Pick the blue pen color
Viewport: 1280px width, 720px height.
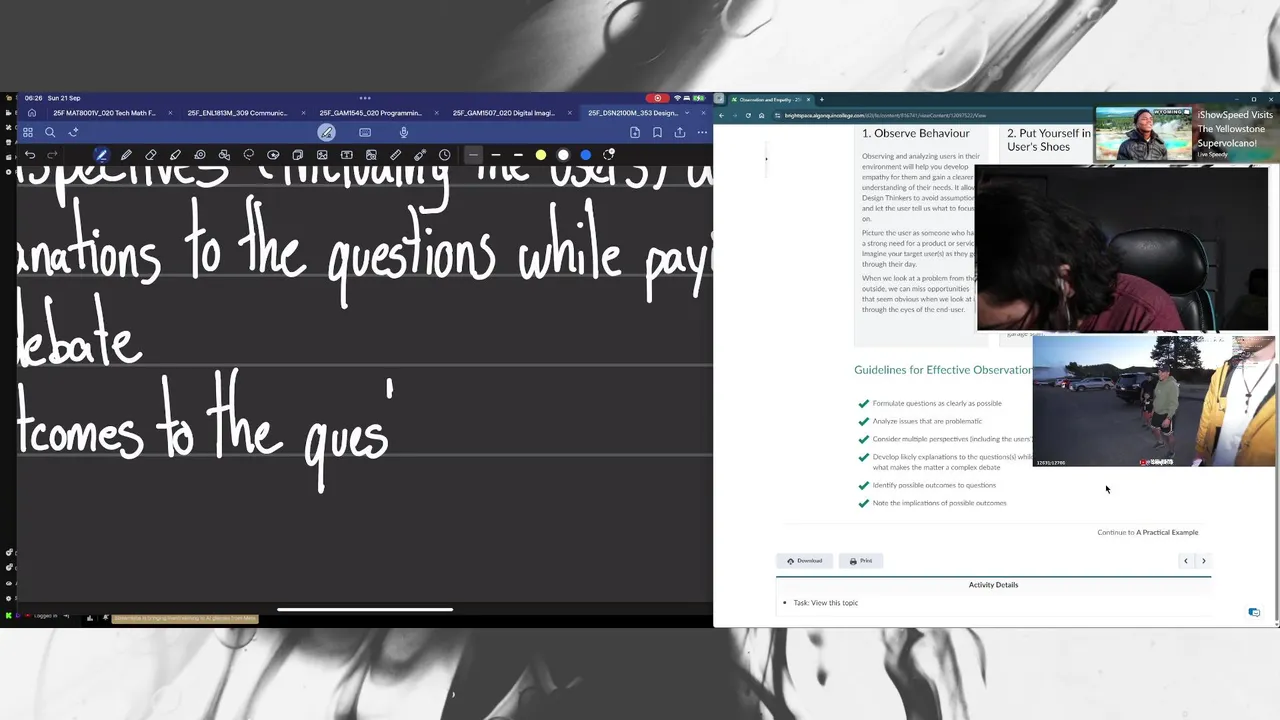[x=586, y=155]
